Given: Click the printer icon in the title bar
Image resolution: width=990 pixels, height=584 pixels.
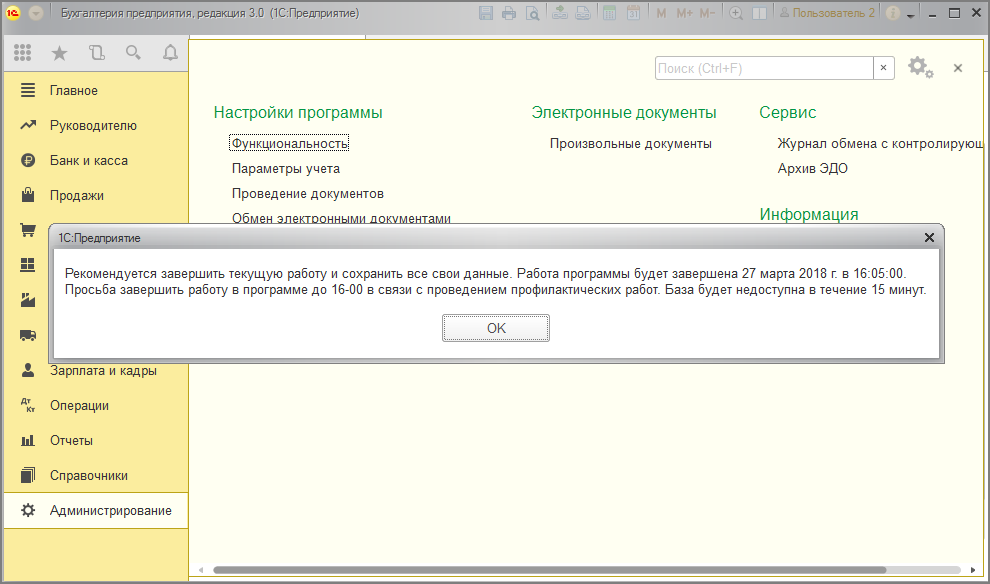Looking at the screenshot, I should pyautogui.click(x=509, y=14).
